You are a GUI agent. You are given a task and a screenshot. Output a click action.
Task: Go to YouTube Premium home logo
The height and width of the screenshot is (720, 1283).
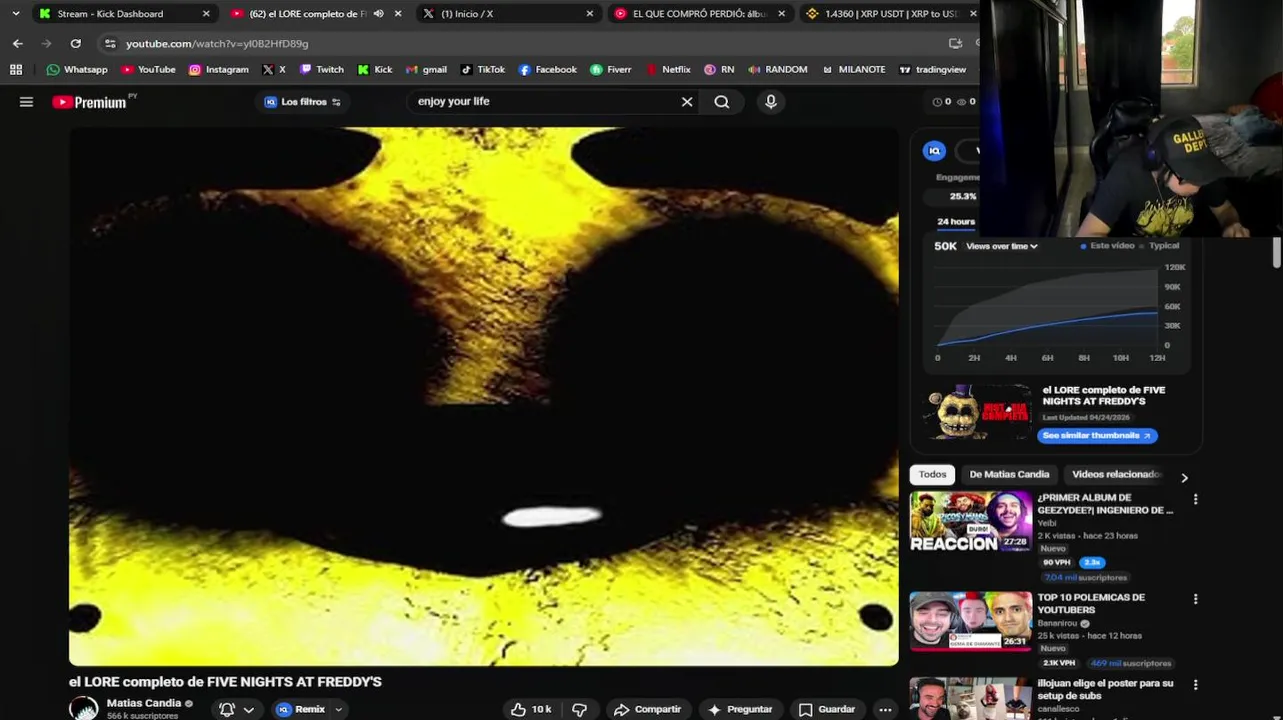click(x=89, y=102)
